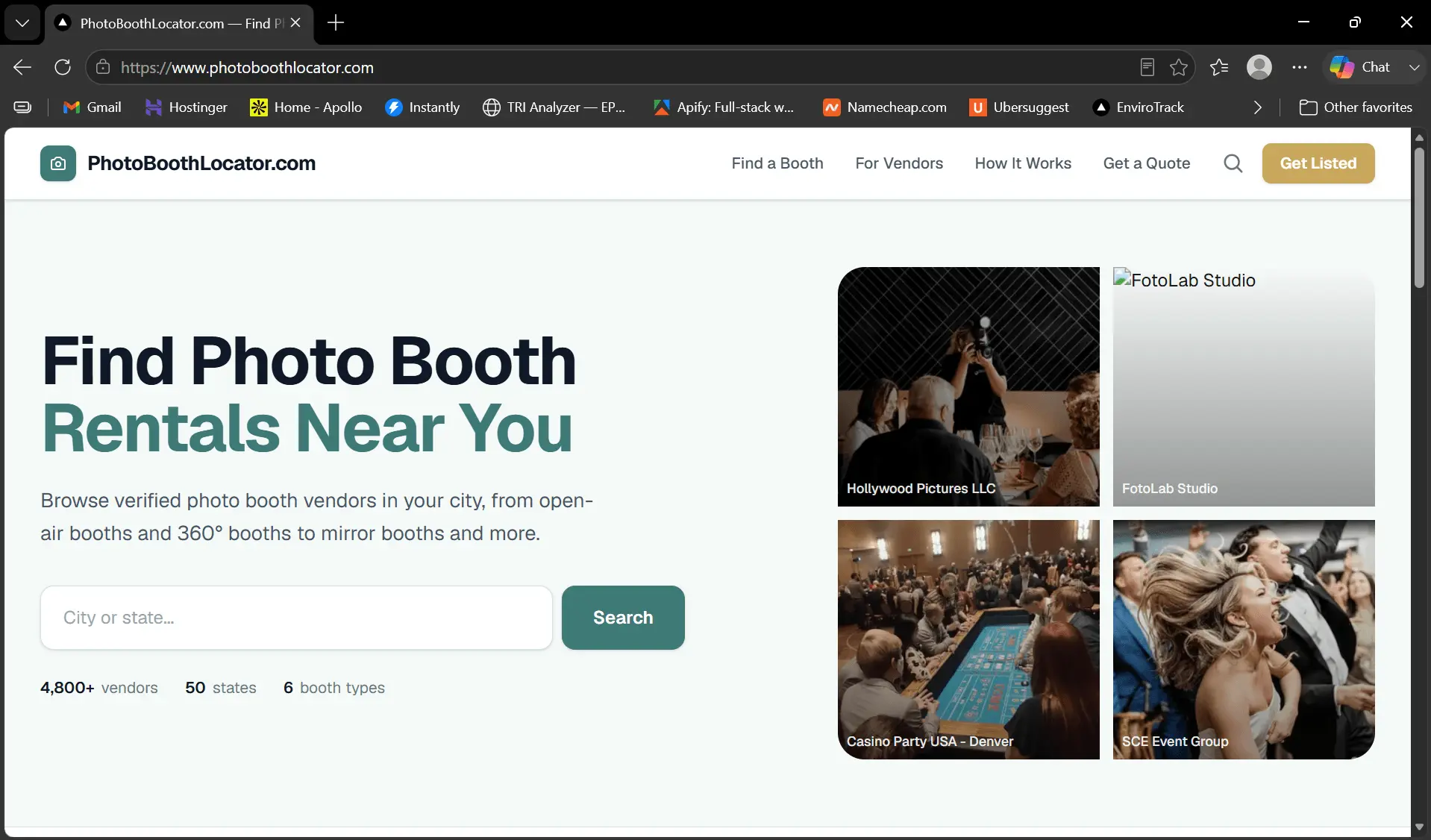Show more favorites bar items chevron
The height and width of the screenshot is (840, 1431).
[x=1258, y=107]
